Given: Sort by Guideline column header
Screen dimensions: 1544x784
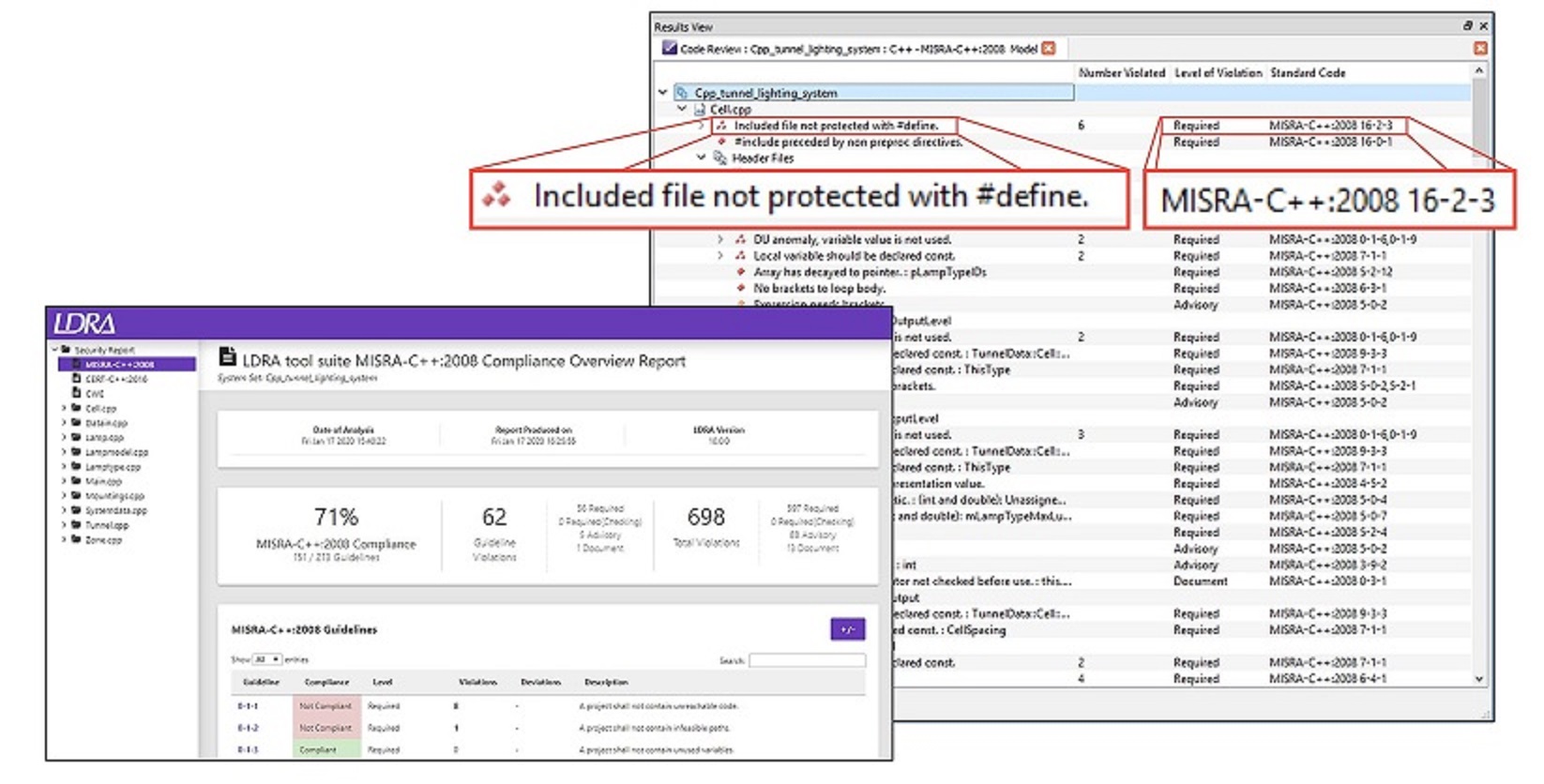Looking at the screenshot, I should point(261,682).
